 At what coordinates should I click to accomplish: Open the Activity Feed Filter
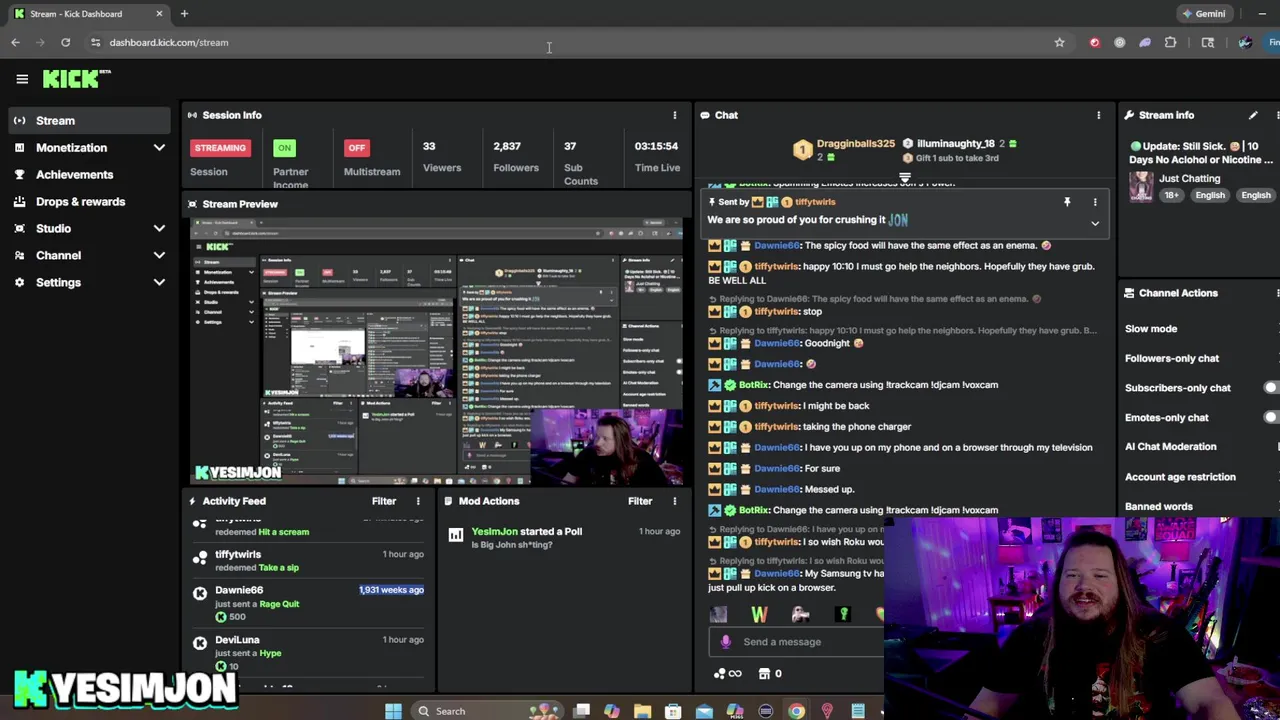[x=384, y=501]
